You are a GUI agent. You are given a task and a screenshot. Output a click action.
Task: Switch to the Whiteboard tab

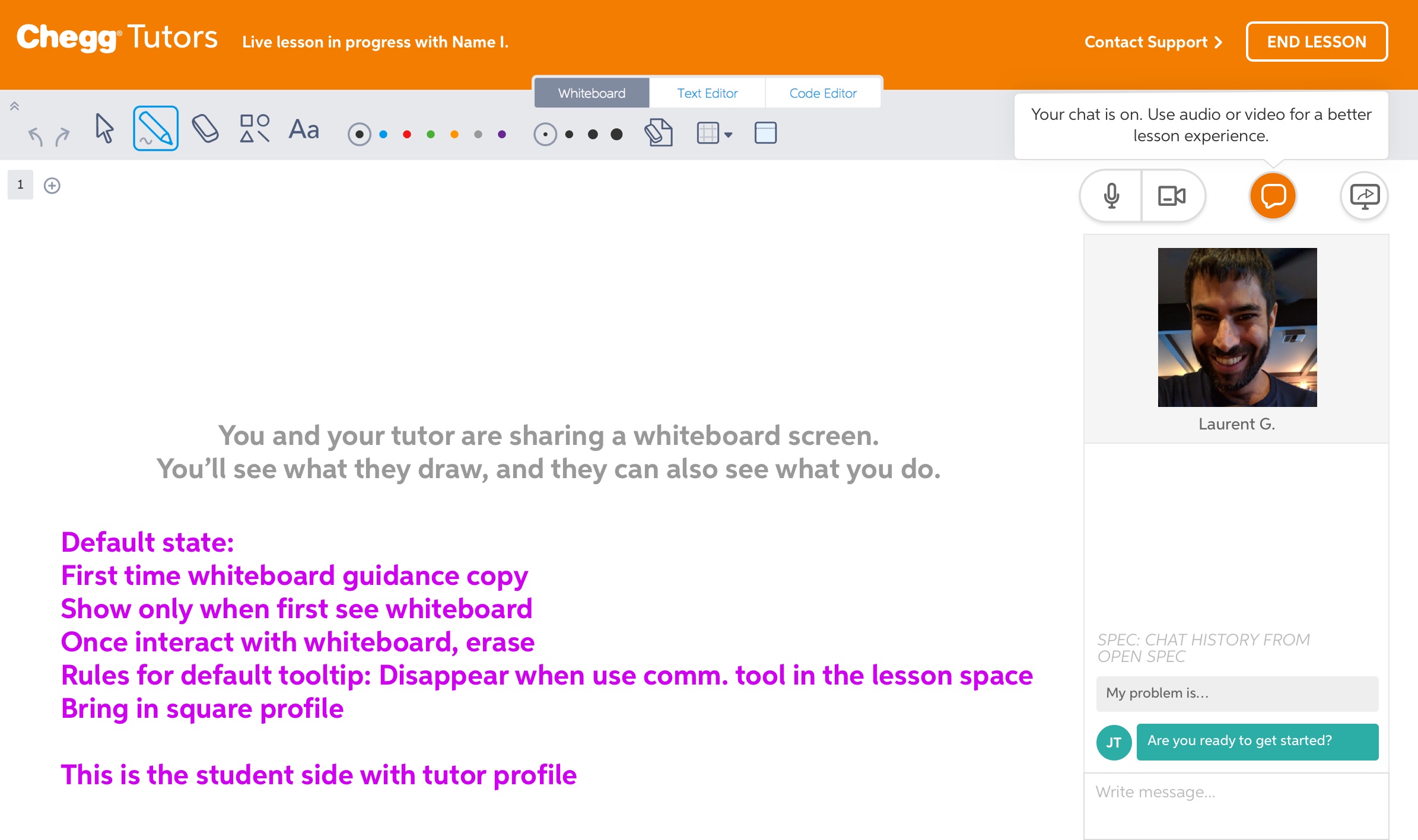coord(592,93)
